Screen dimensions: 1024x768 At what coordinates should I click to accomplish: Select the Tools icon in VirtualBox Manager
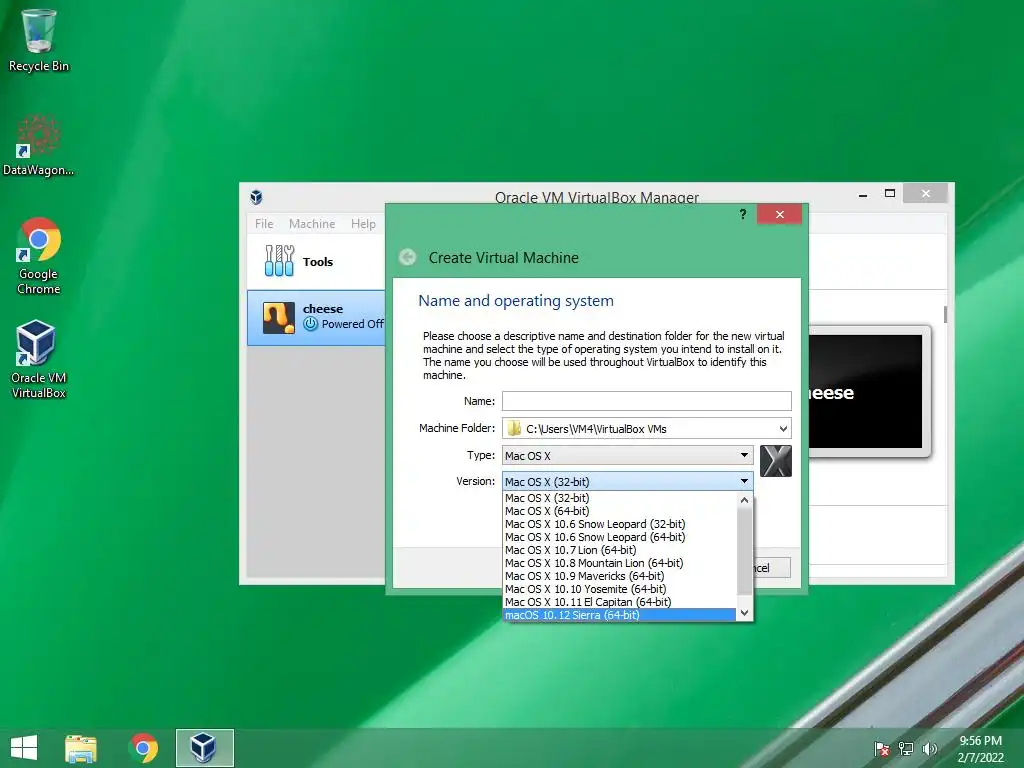280,261
